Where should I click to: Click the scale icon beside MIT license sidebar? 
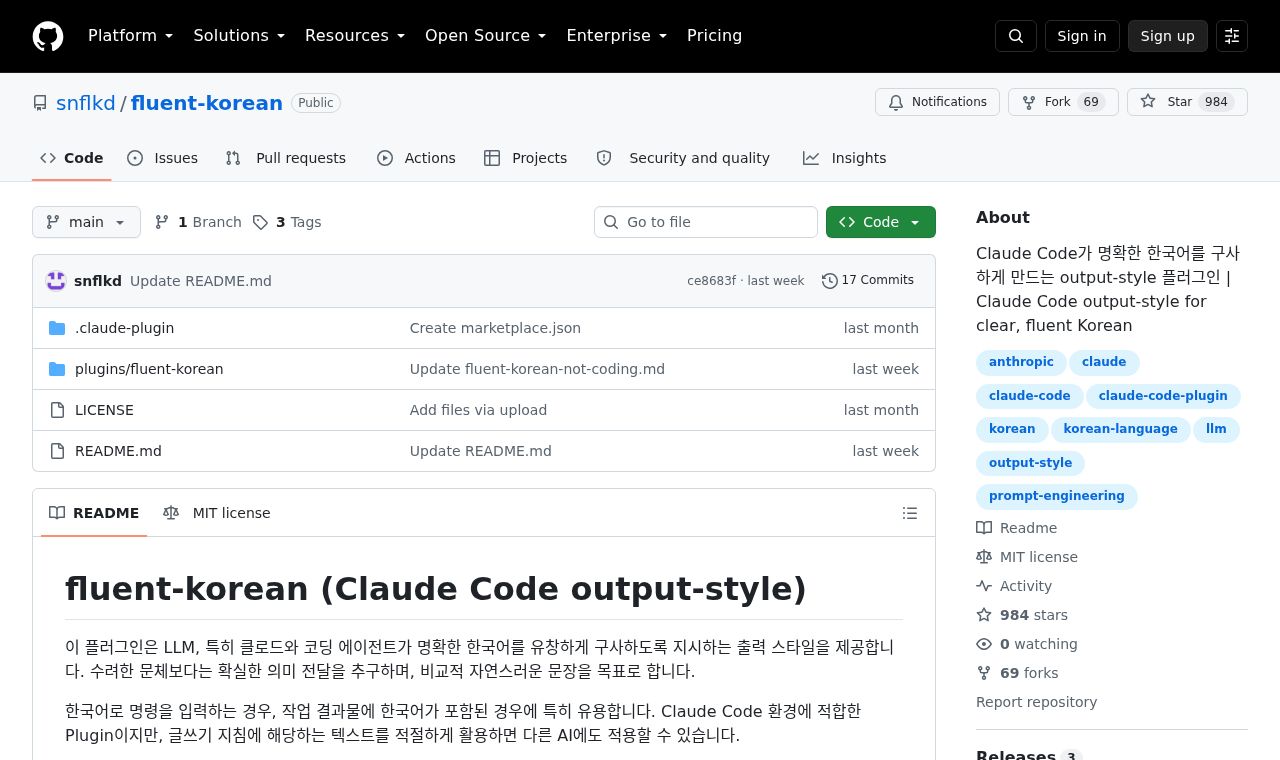tap(984, 557)
